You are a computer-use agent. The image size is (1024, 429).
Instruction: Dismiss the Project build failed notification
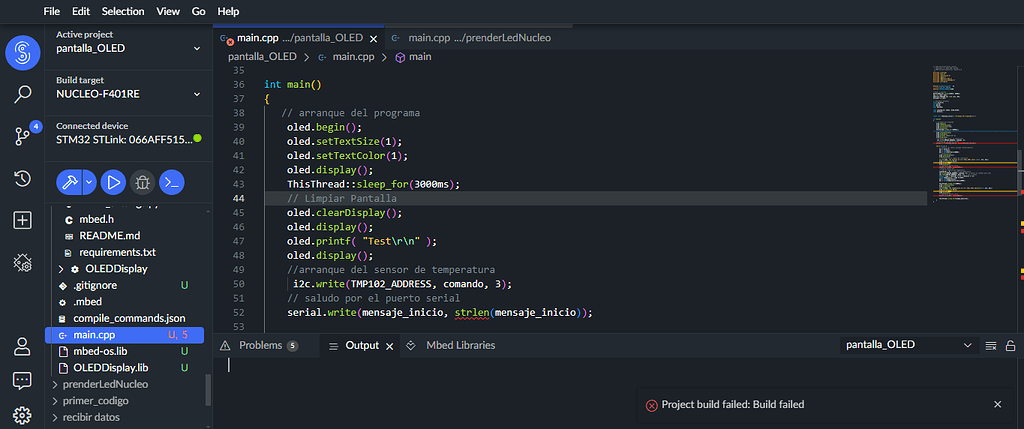click(997, 404)
